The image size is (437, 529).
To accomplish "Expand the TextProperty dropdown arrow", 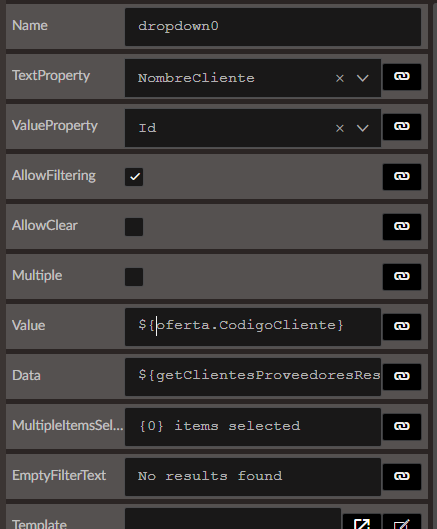I will coord(363,78).
